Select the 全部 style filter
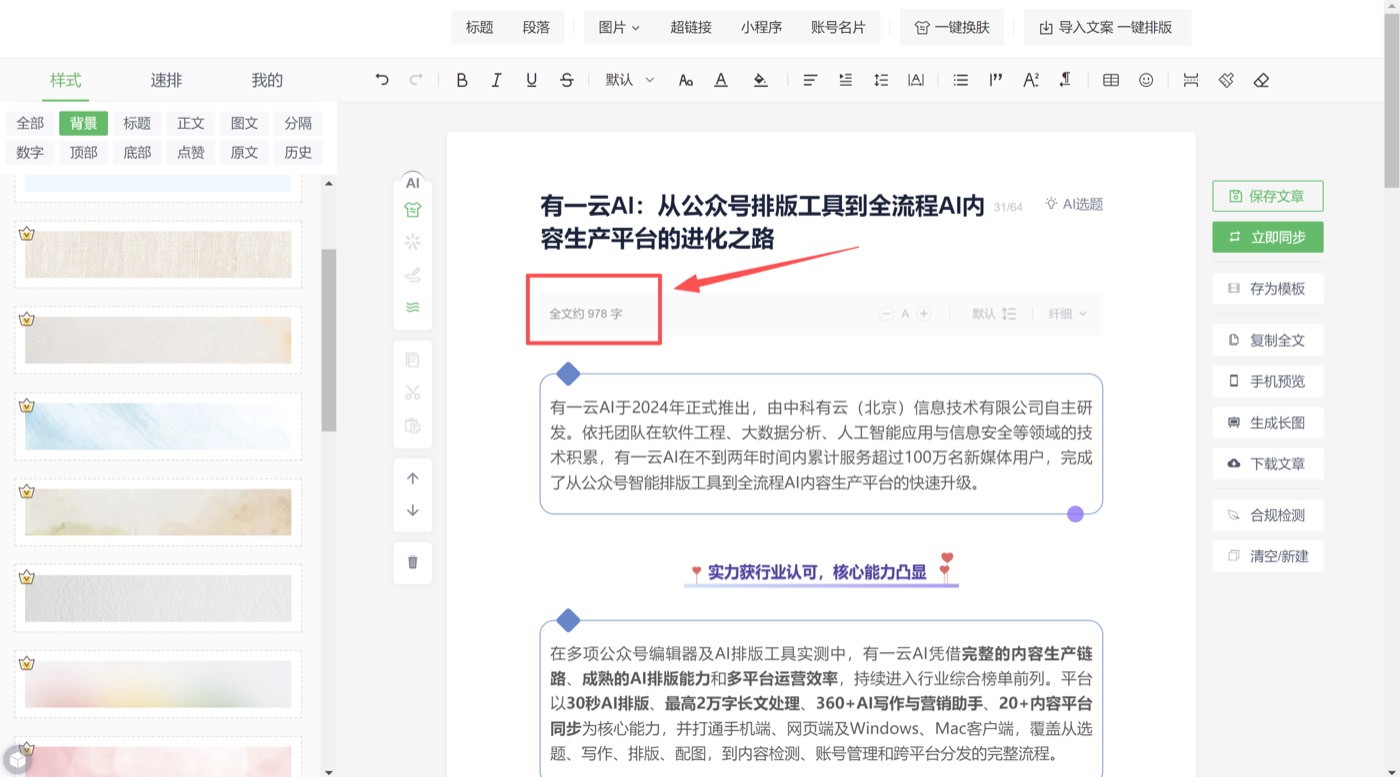Viewport: 1400px width, 777px height. [x=30, y=123]
